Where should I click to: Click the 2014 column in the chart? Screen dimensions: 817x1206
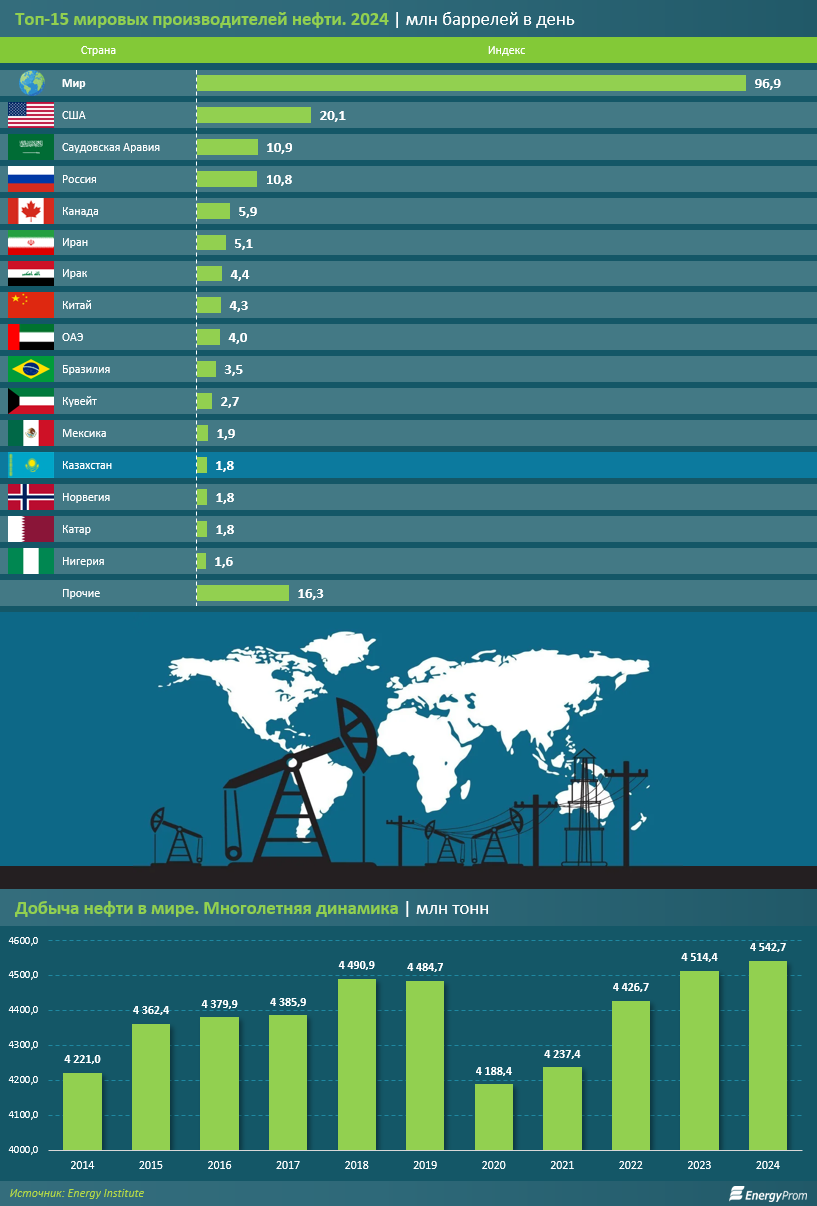[x=82, y=1112]
